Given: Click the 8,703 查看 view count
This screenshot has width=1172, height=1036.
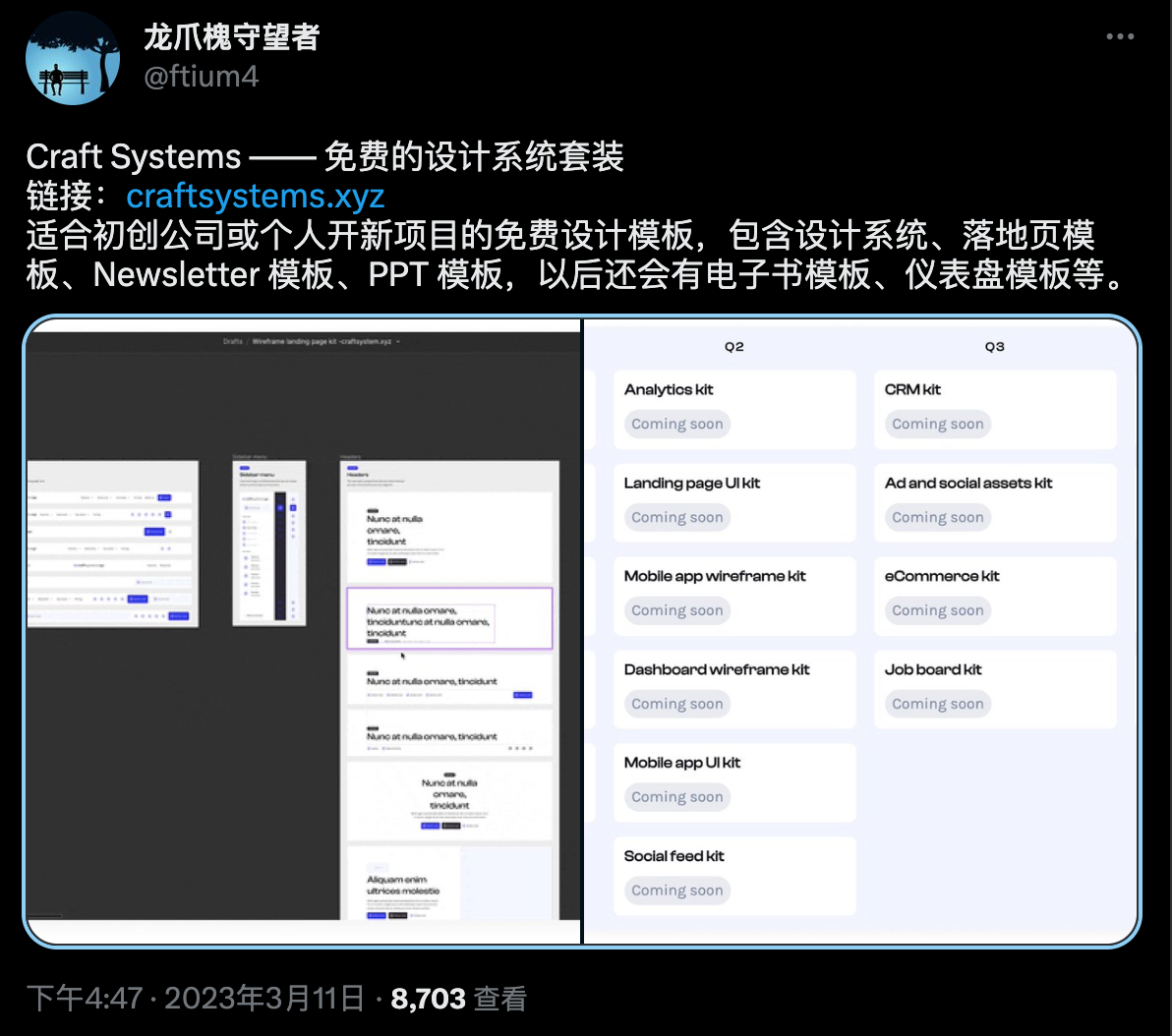Looking at the screenshot, I should click(459, 999).
